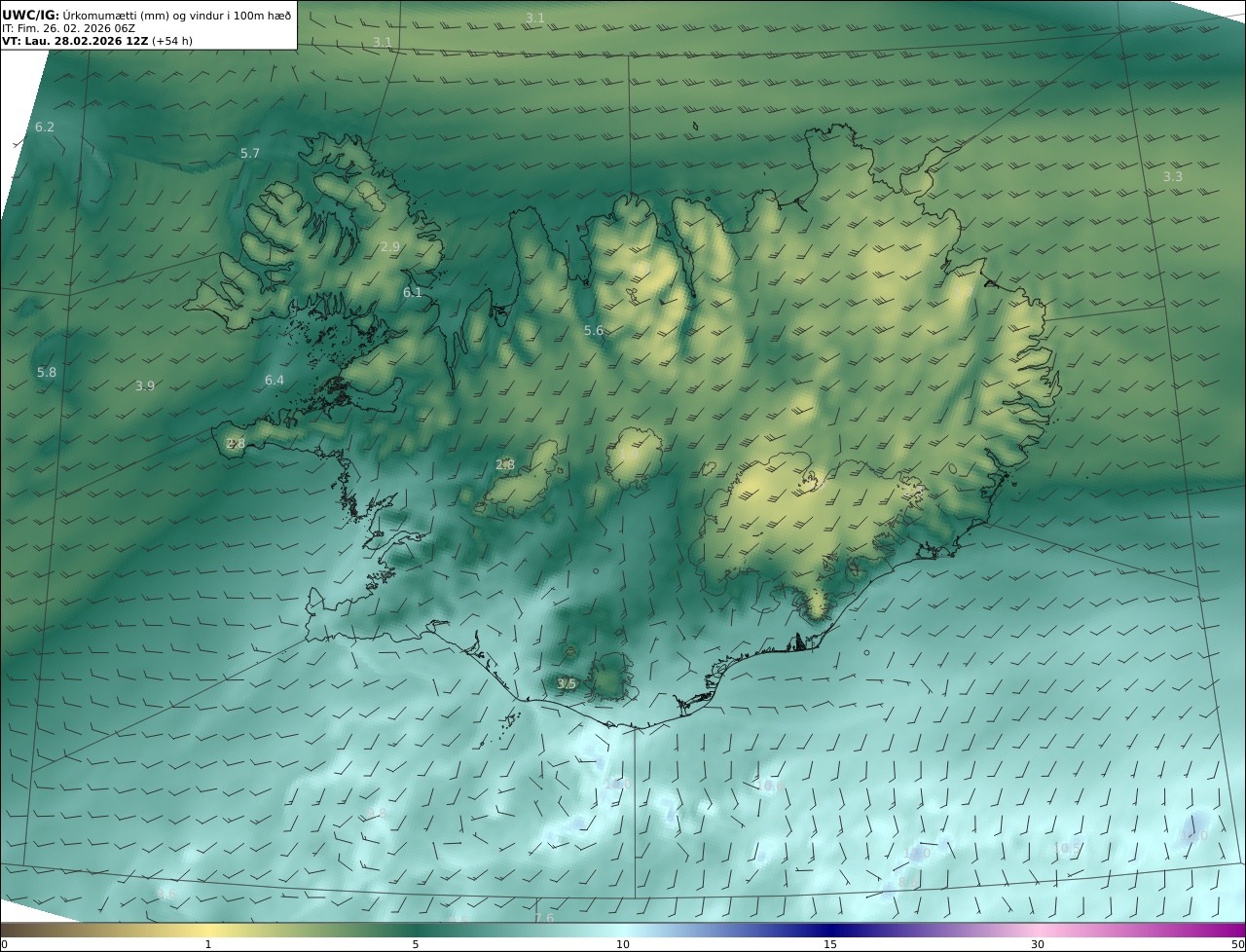Click the 30 tick on color scale
1246x952 pixels.
pos(1038,944)
